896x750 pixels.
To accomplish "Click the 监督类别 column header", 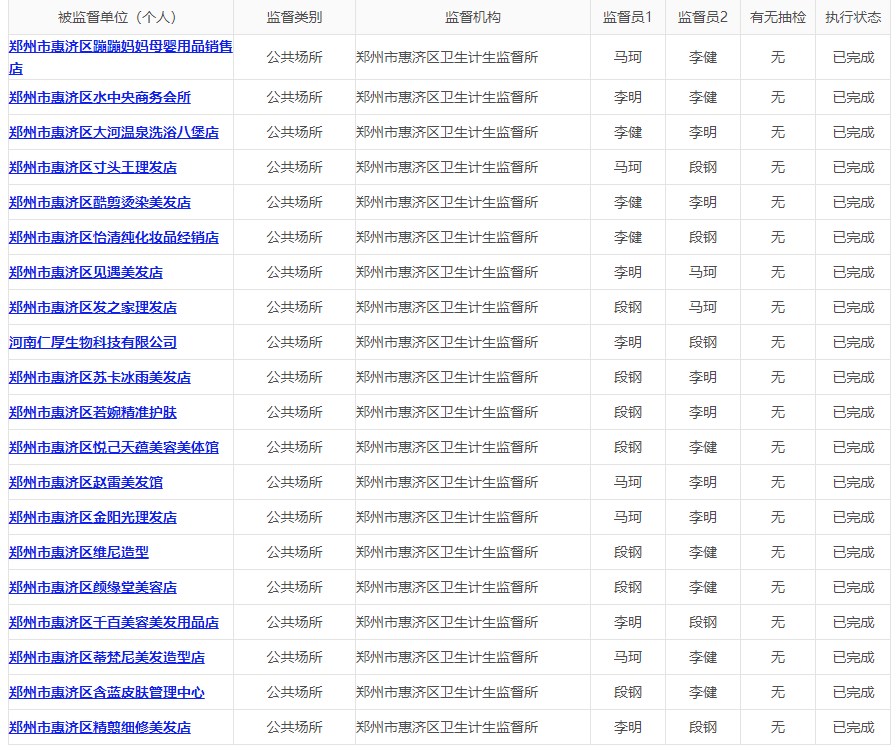I will [294, 17].
